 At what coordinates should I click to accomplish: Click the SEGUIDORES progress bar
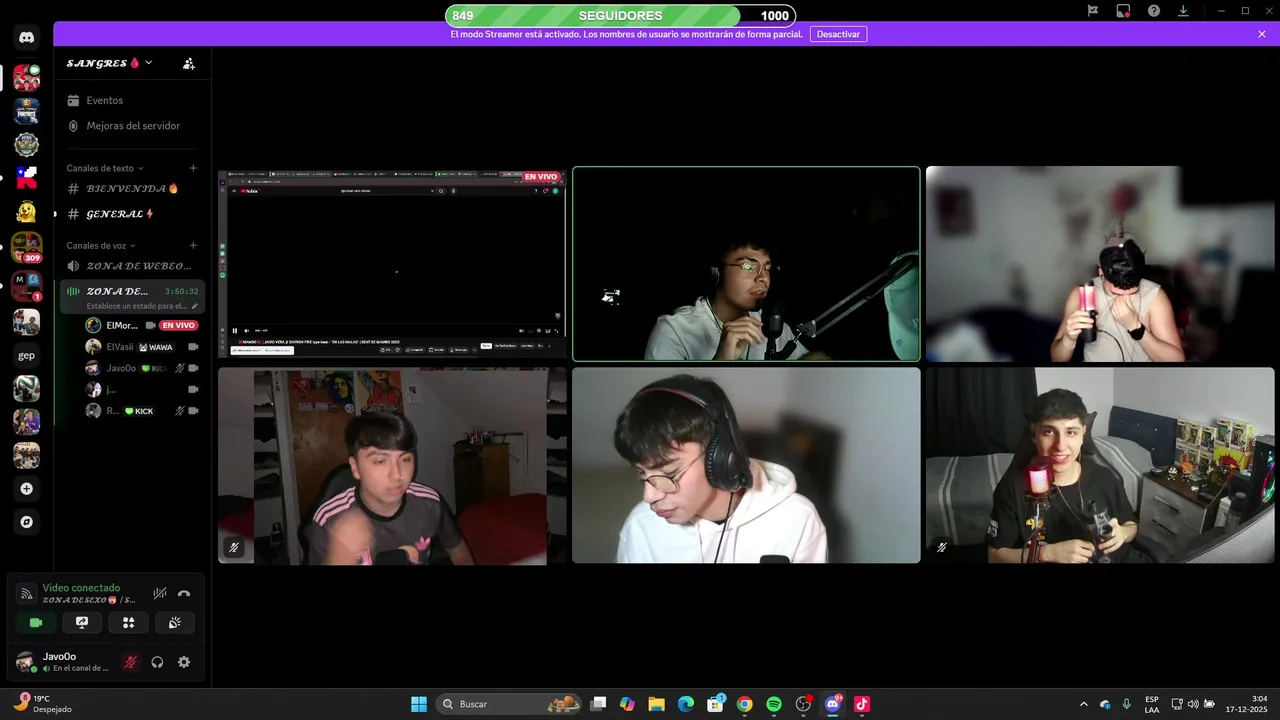(621, 15)
